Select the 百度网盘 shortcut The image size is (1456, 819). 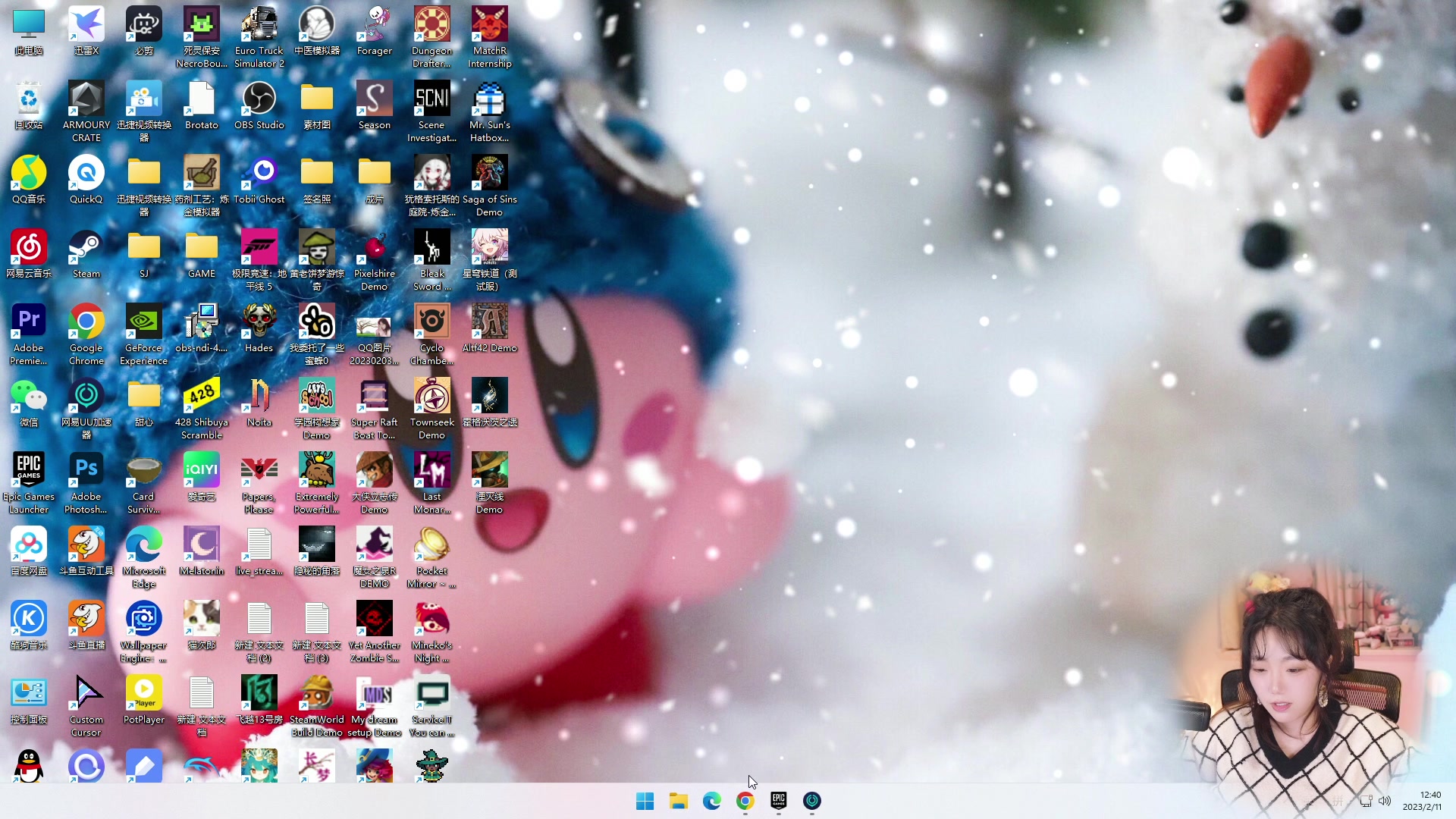pyautogui.click(x=29, y=552)
